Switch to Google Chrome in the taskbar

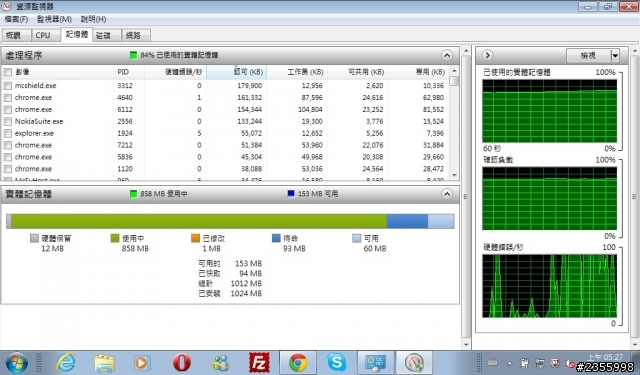coord(298,362)
